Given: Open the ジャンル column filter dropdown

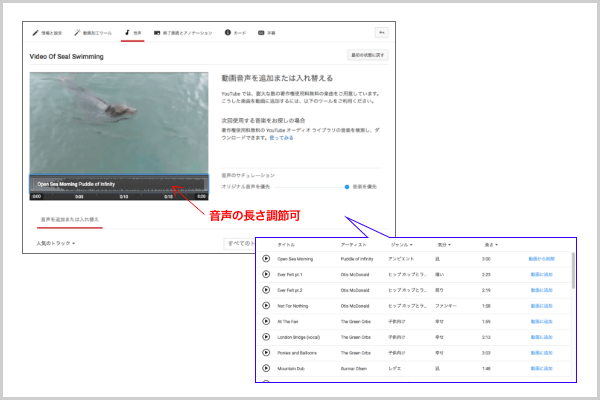Looking at the screenshot, I should tap(401, 245).
